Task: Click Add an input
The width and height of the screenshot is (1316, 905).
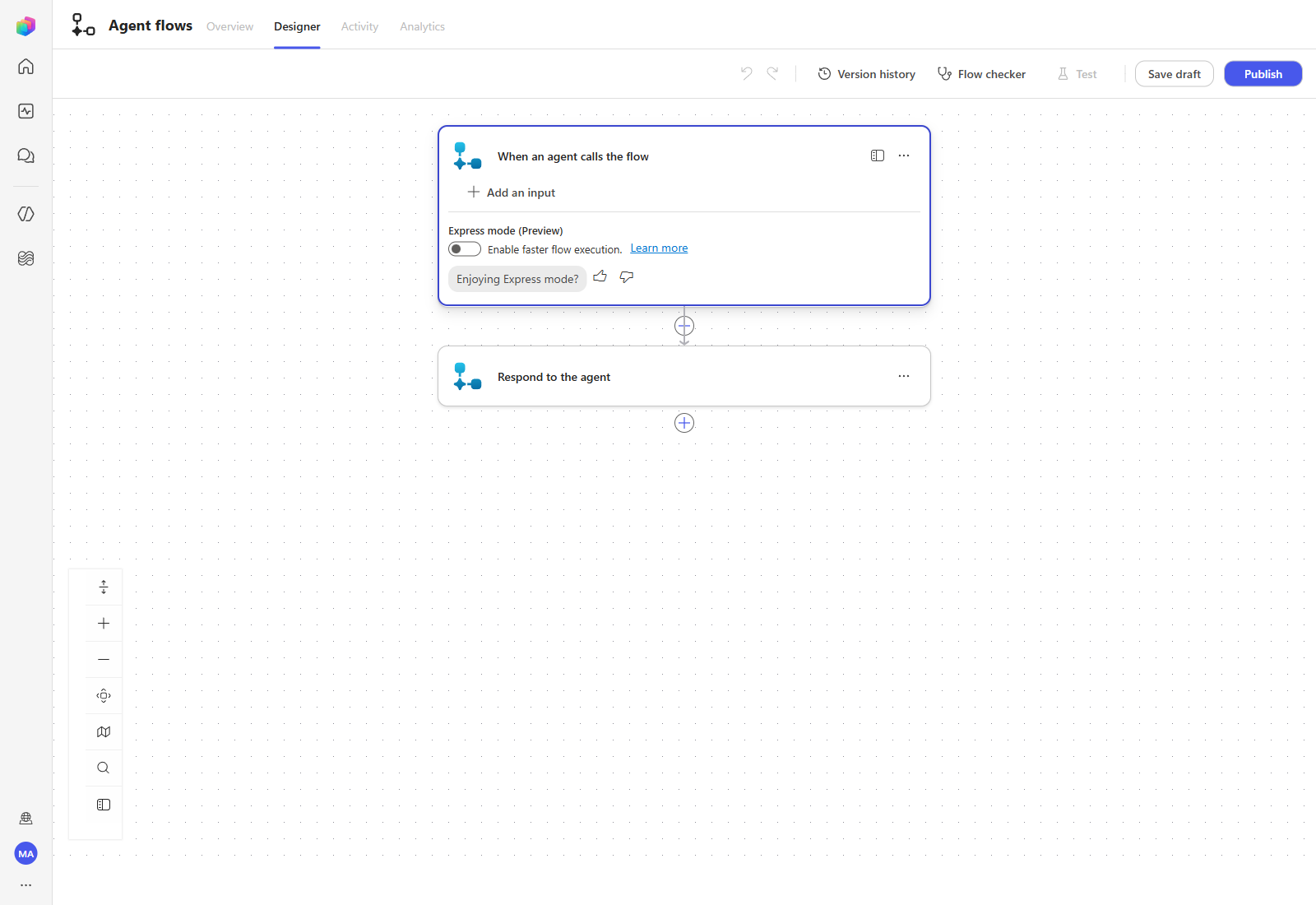Action: click(512, 193)
